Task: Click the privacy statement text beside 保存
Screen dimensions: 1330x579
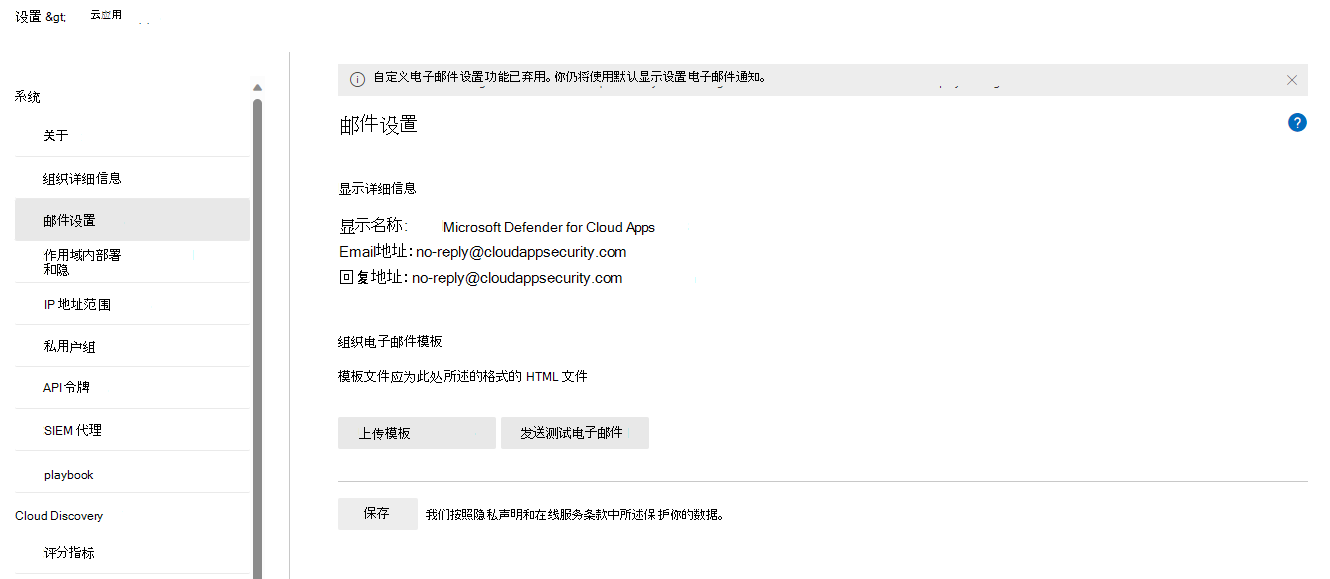Action: coord(574,515)
